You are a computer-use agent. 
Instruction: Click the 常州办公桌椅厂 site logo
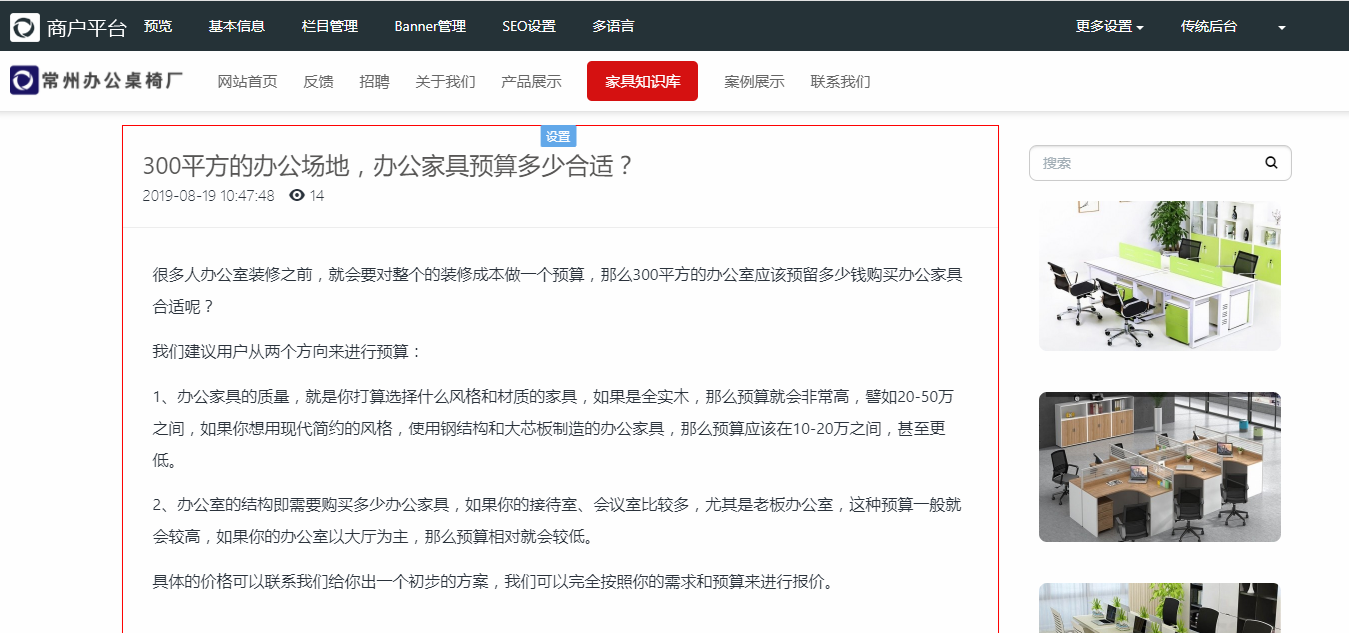[96, 81]
